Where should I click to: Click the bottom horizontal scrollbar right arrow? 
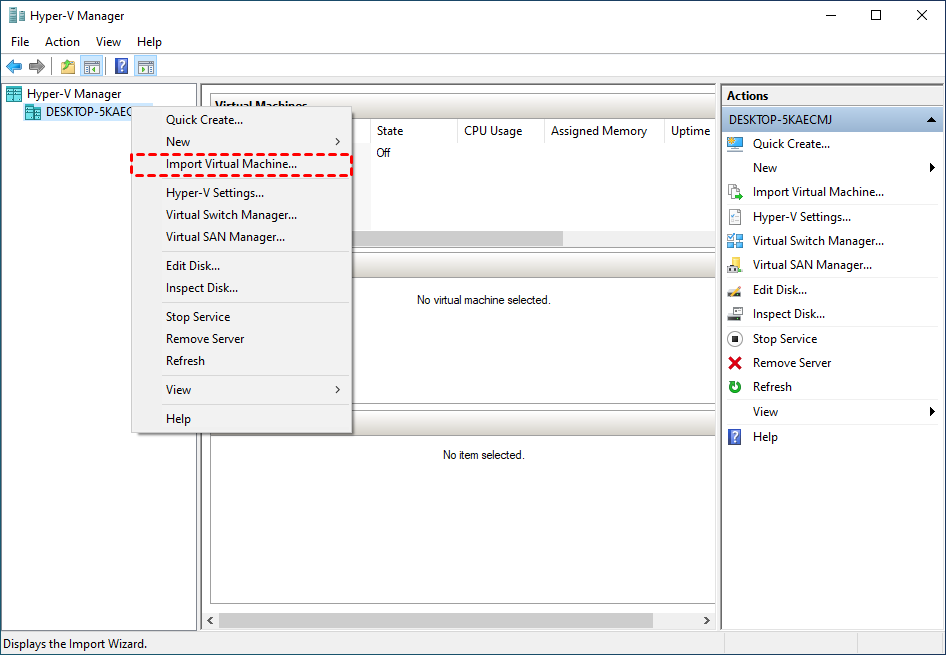point(706,621)
